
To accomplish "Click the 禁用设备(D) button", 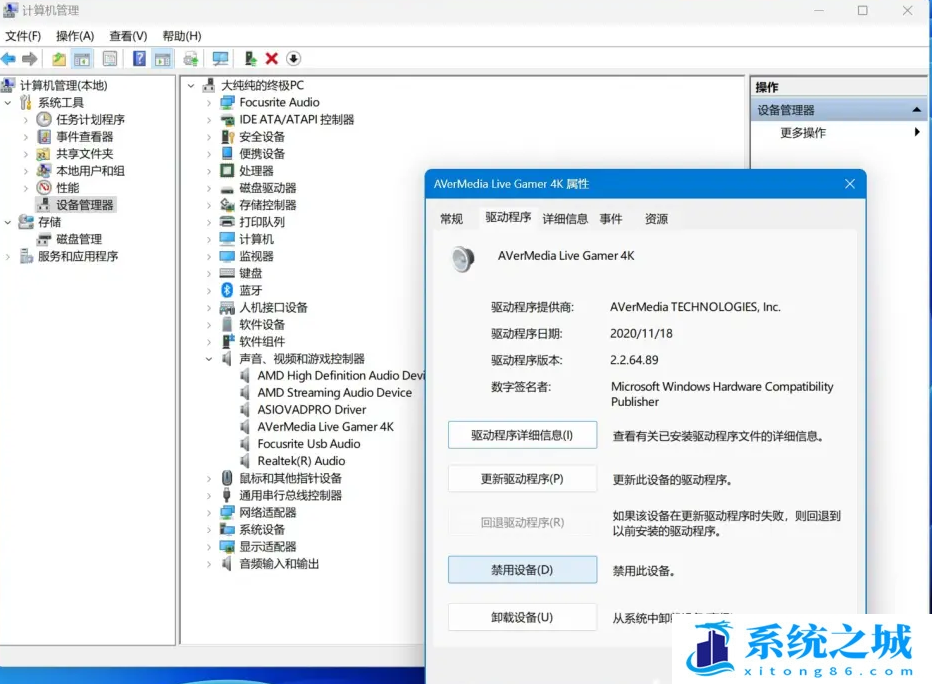I will 522,570.
